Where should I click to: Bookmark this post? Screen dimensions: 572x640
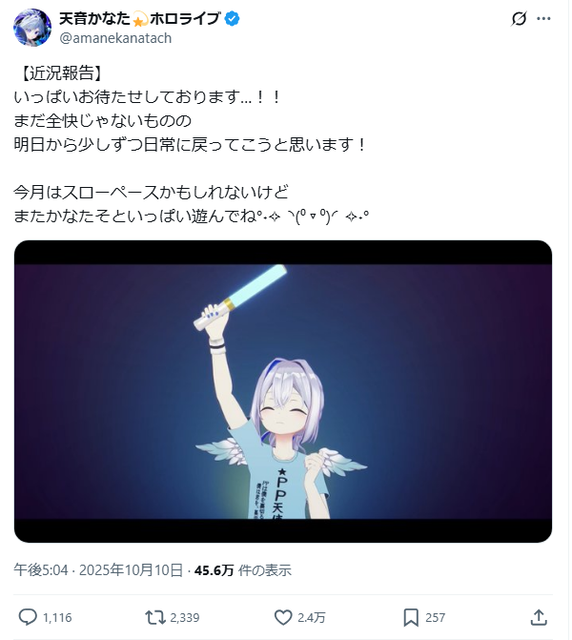tap(411, 617)
